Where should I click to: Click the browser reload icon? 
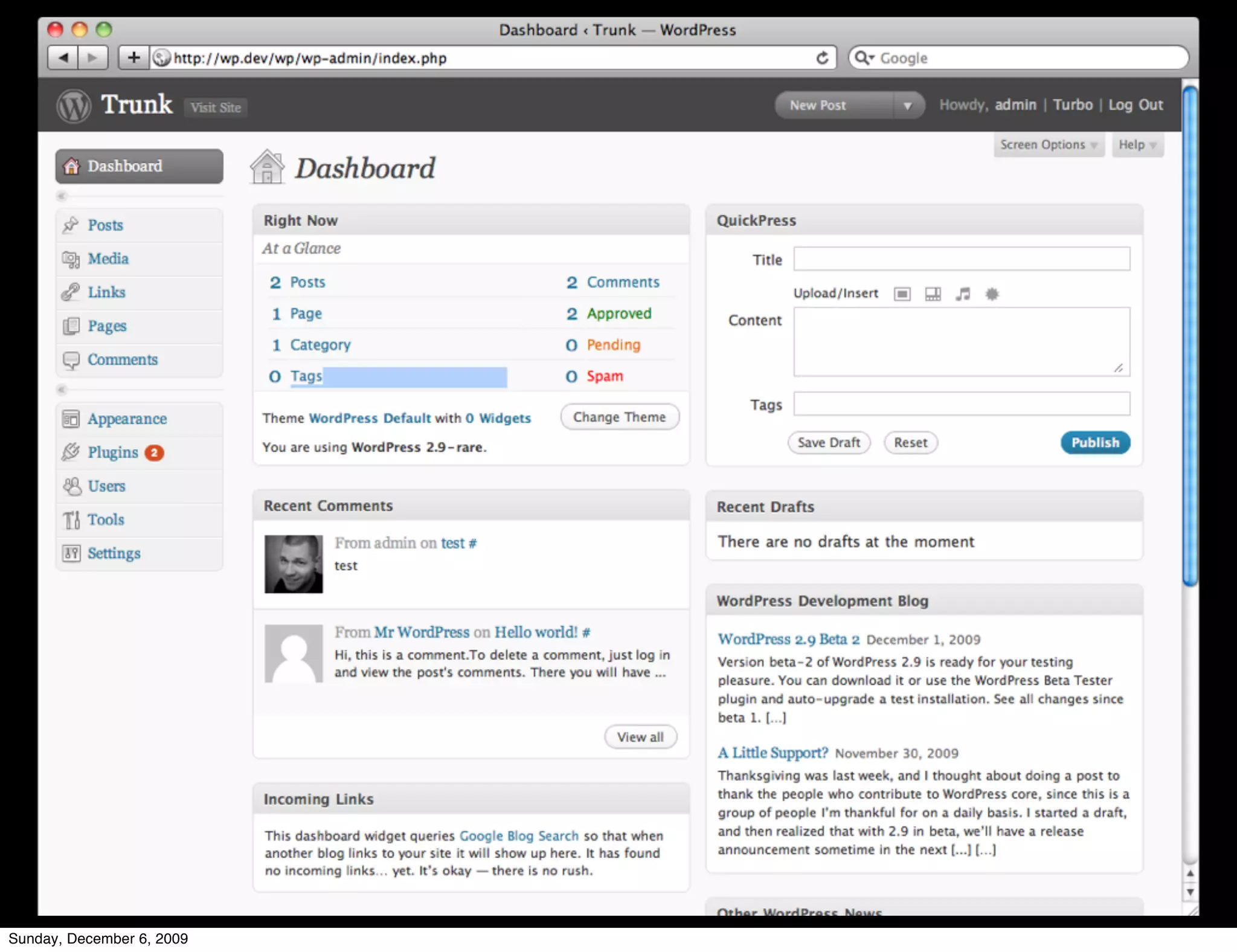coord(822,58)
